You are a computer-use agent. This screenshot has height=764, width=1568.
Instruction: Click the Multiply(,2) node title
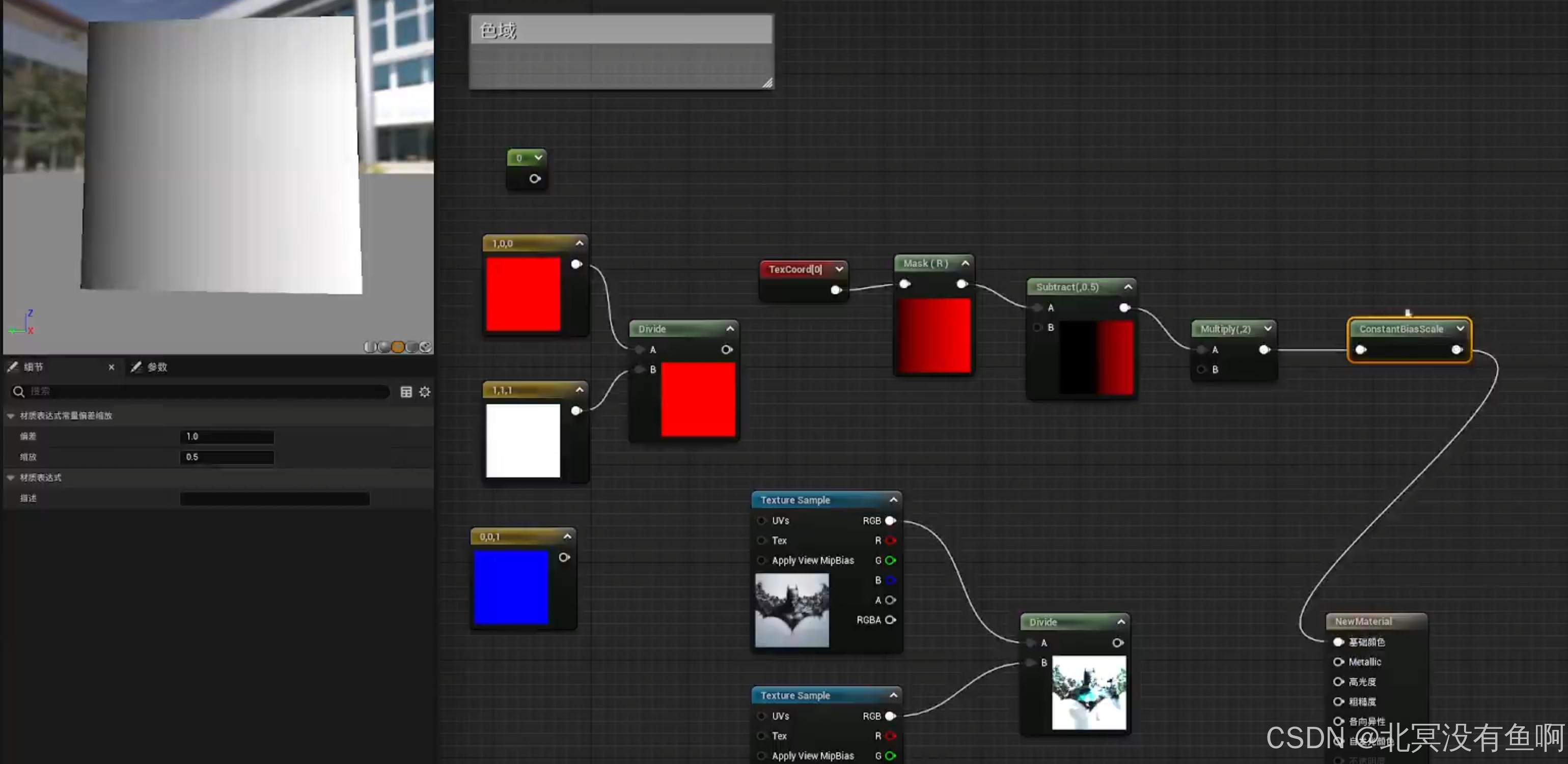pos(1225,328)
